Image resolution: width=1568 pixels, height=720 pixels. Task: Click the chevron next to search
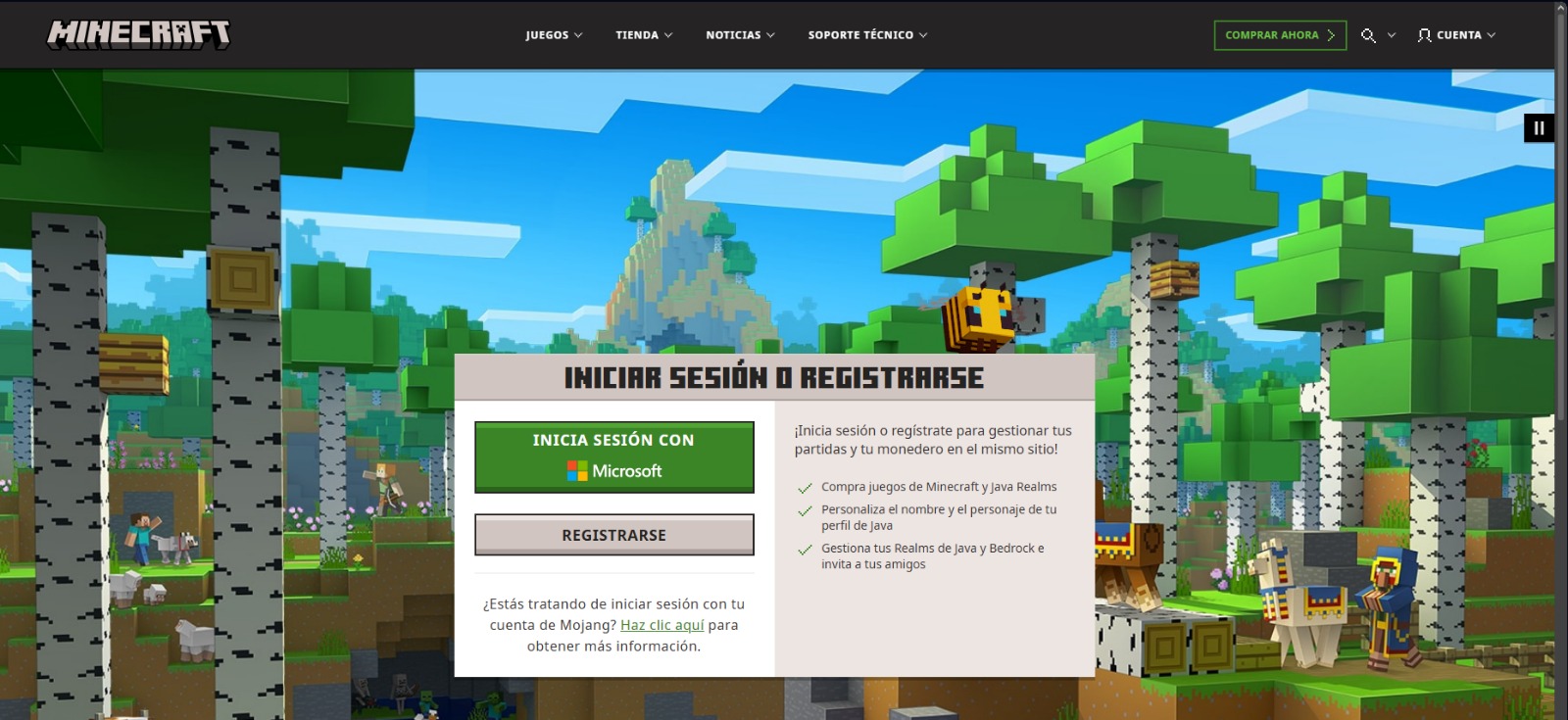click(x=1392, y=35)
